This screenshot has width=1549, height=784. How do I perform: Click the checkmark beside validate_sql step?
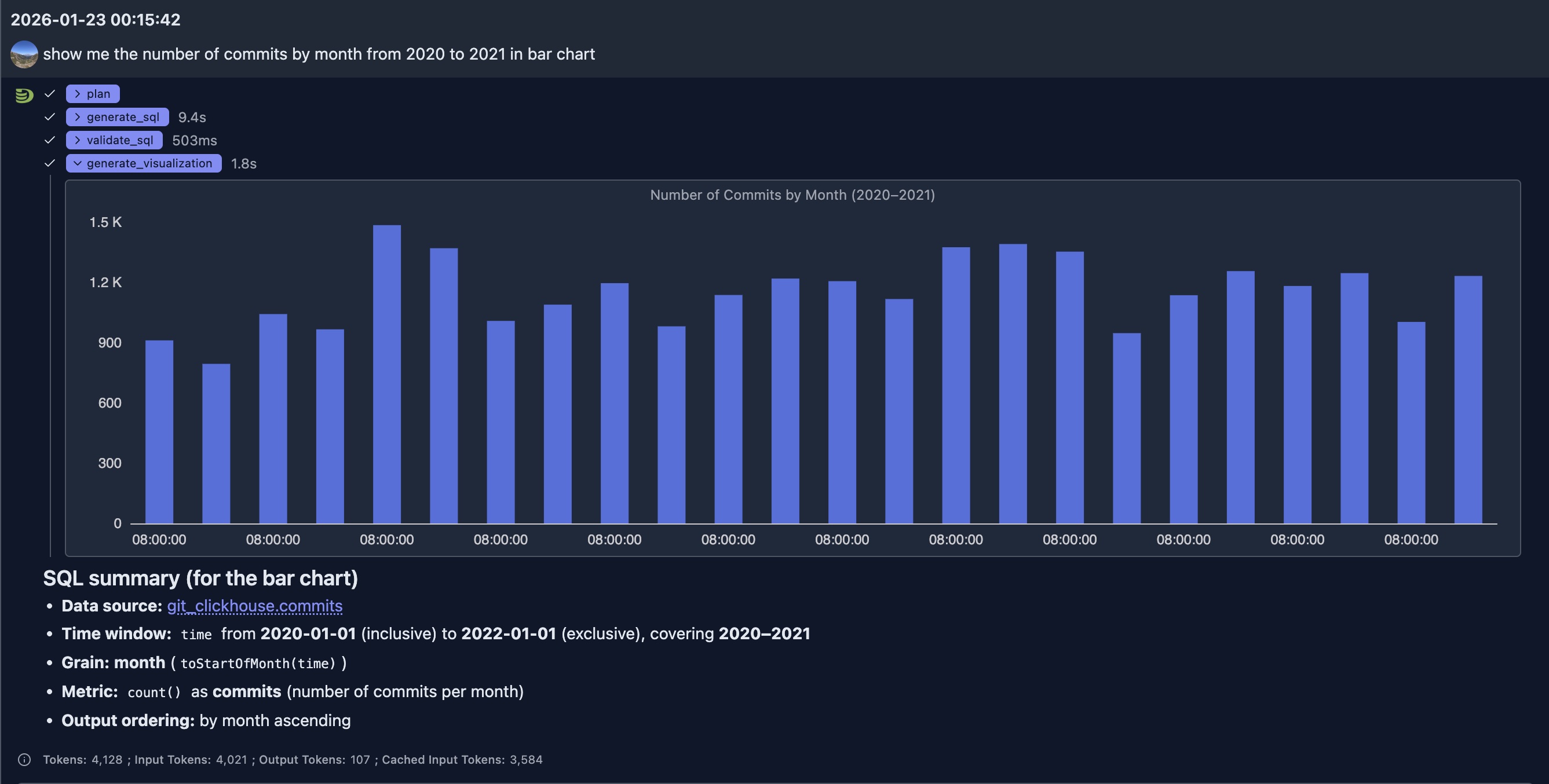point(50,140)
